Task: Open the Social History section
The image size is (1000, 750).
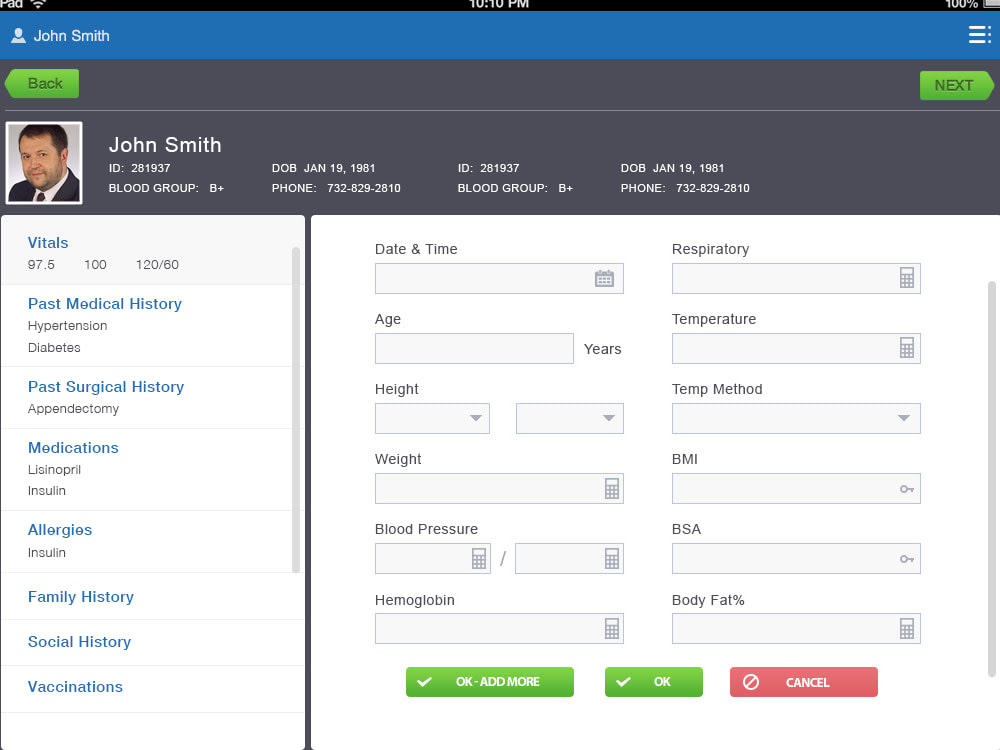Action: (152, 642)
